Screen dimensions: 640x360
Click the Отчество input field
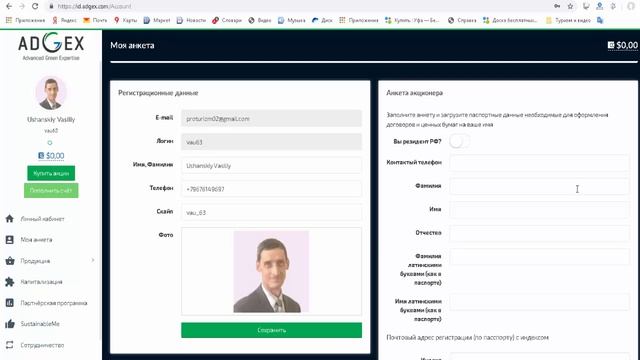tap(539, 233)
